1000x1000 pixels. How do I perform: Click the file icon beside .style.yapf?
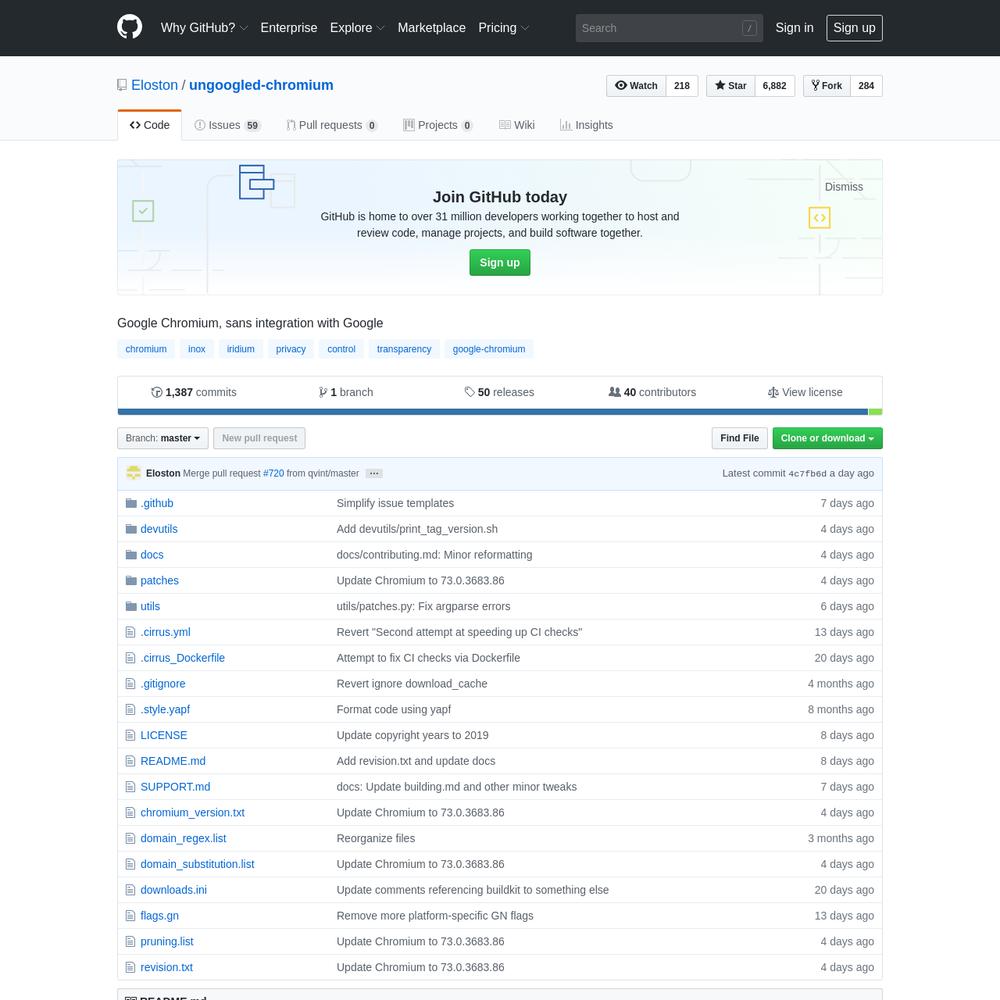(x=130, y=709)
